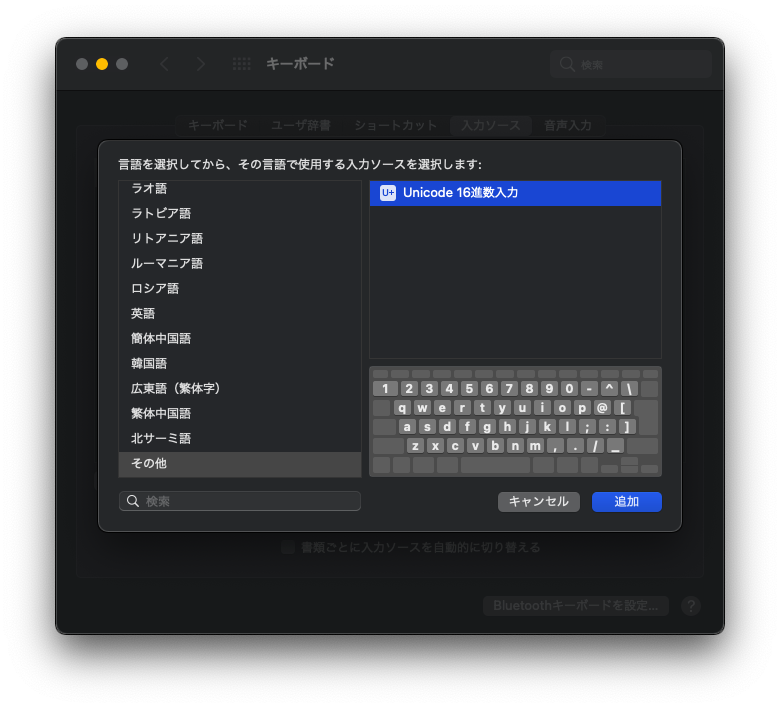Click the yellow minimize window button

[102, 64]
